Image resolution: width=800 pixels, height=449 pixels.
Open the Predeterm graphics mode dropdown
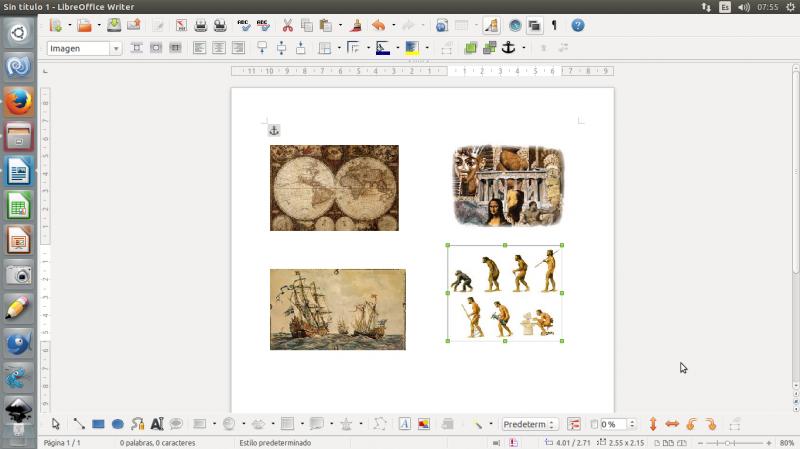pyautogui.click(x=530, y=424)
